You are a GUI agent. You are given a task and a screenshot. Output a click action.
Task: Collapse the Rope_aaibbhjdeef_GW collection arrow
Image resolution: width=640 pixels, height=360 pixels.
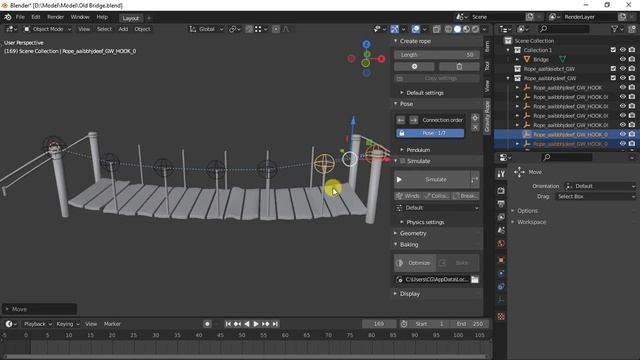point(508,78)
